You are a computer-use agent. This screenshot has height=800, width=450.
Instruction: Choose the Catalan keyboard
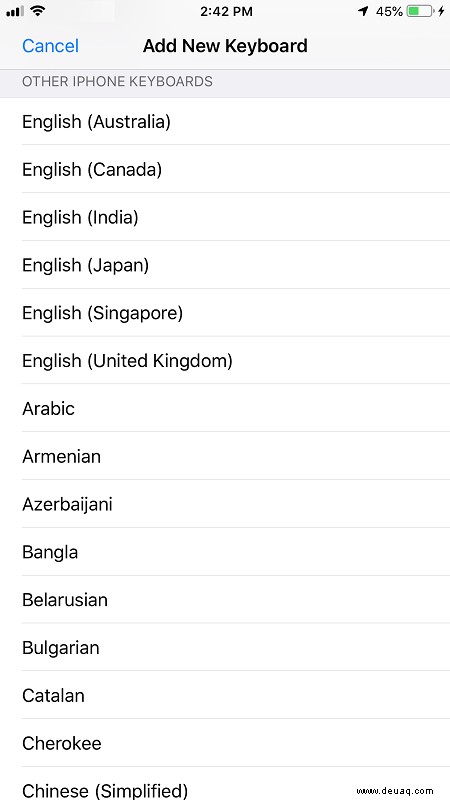click(225, 695)
